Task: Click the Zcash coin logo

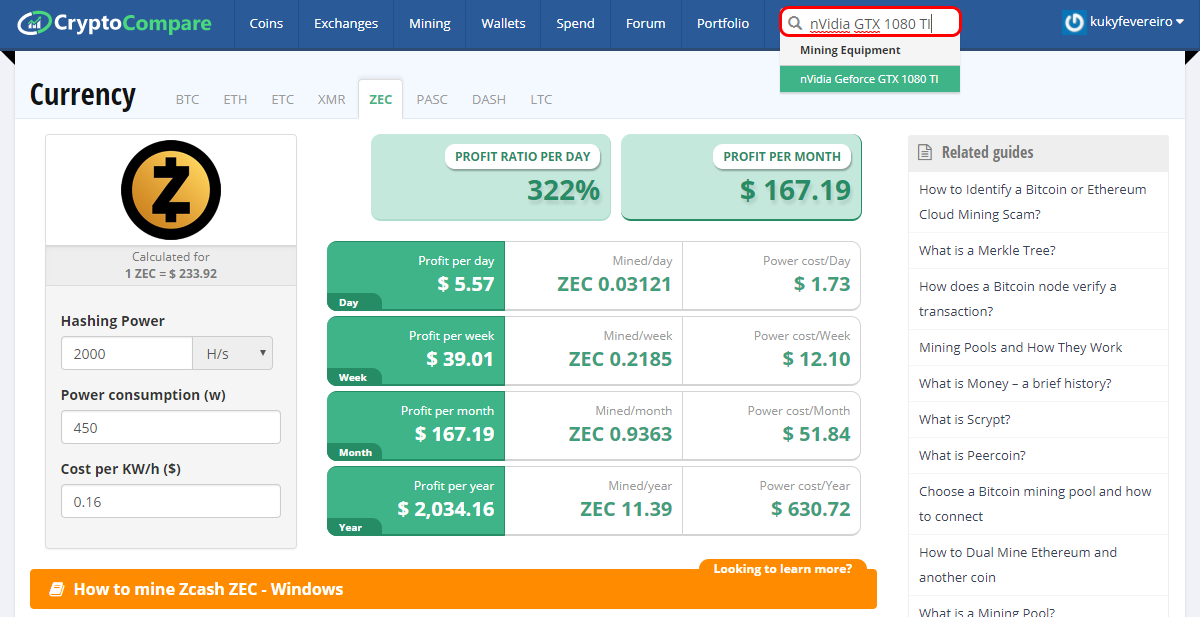Action: click(x=171, y=190)
